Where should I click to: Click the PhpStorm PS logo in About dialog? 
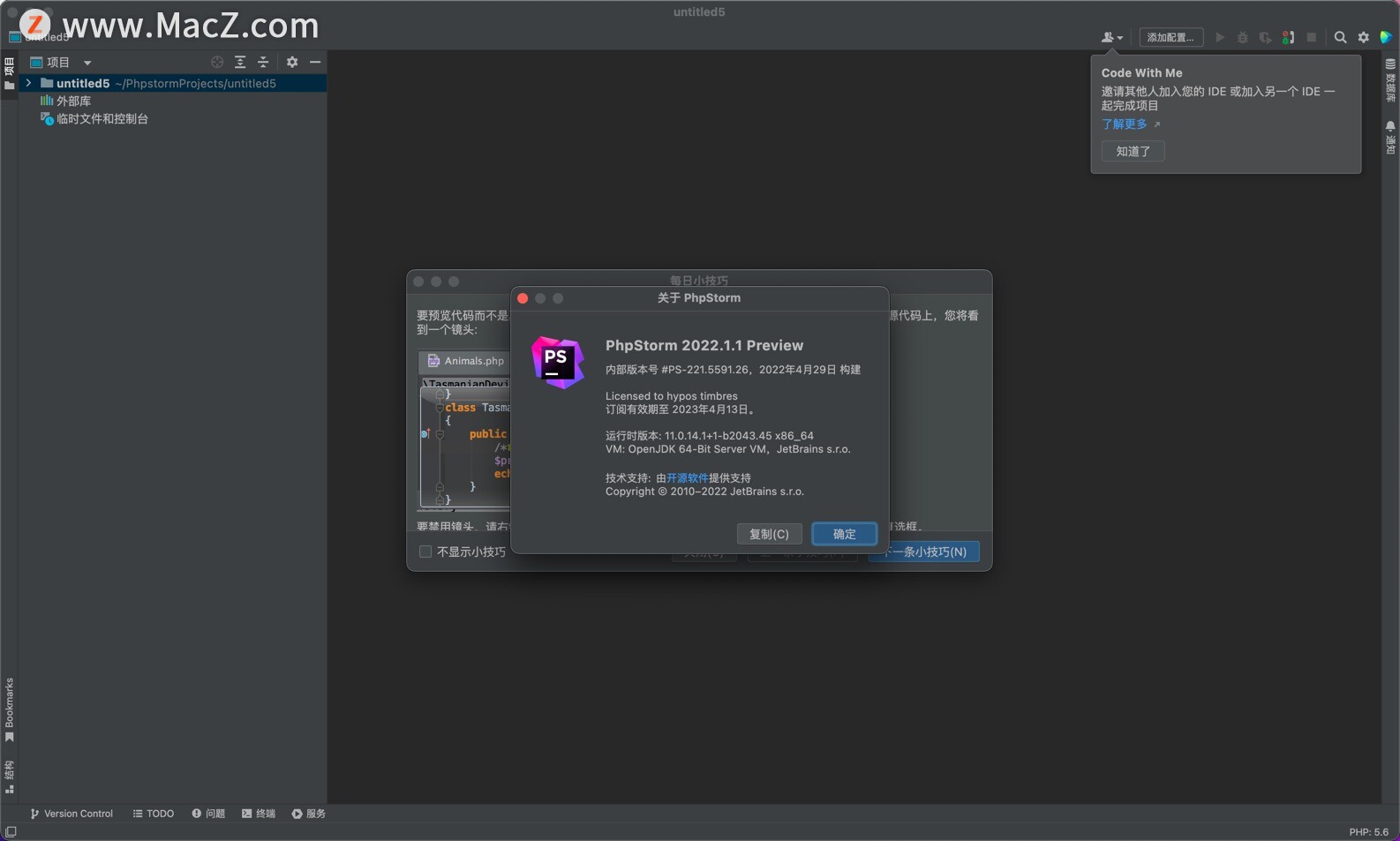click(x=558, y=362)
